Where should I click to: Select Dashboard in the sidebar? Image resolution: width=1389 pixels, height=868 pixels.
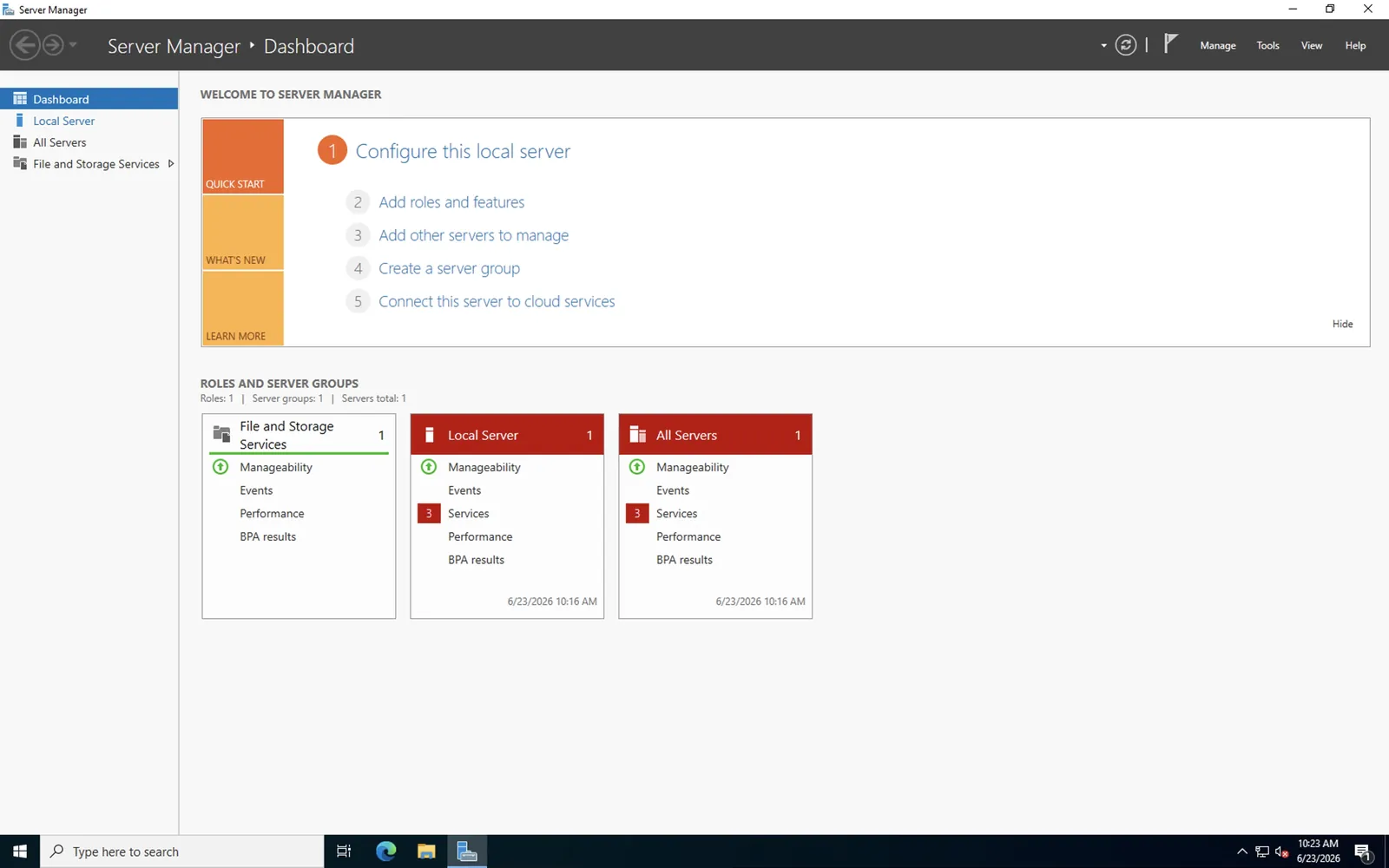pos(89,99)
